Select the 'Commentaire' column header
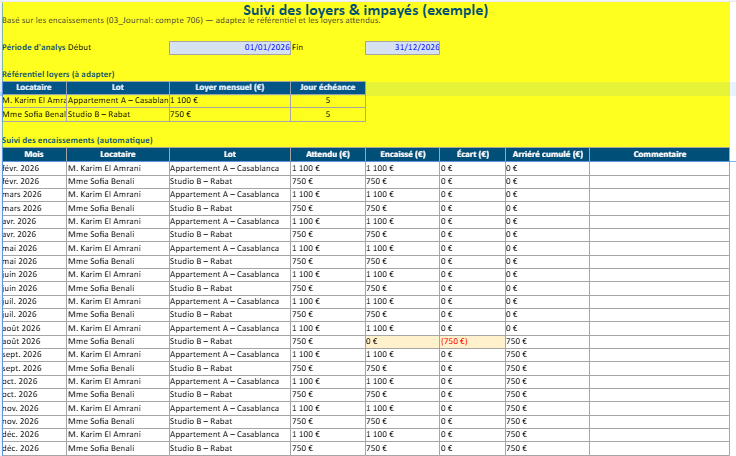The width and height of the screenshot is (736, 456). tap(659, 155)
